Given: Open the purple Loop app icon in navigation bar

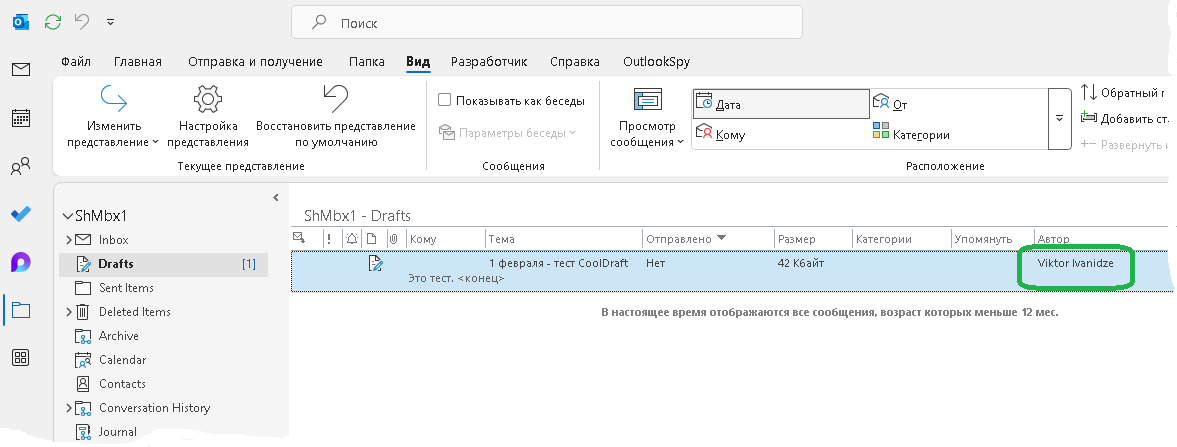Looking at the screenshot, I should [x=21, y=262].
